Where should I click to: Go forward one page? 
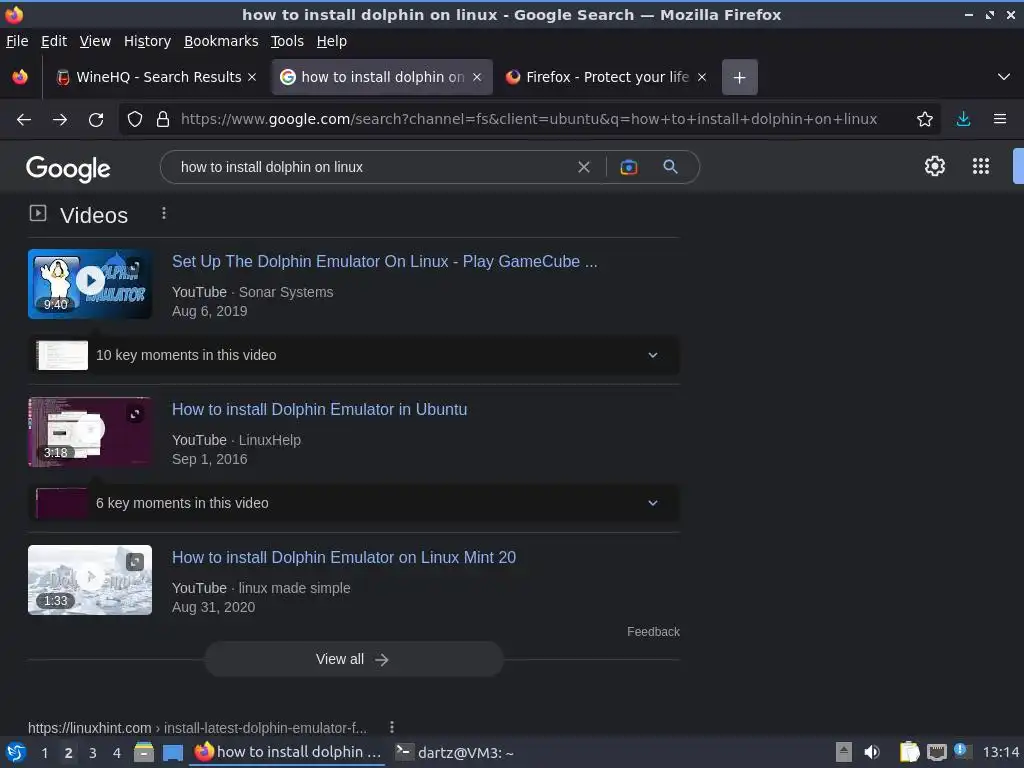(x=60, y=120)
